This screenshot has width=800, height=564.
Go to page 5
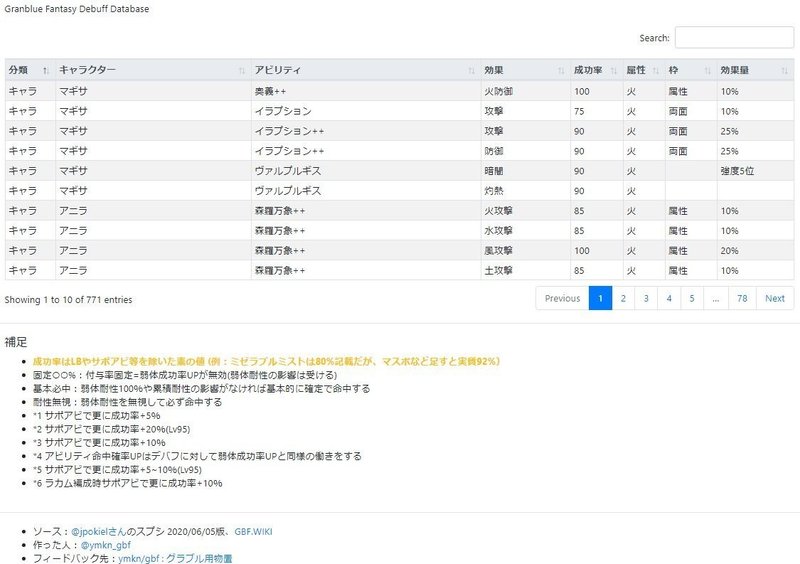[692, 299]
